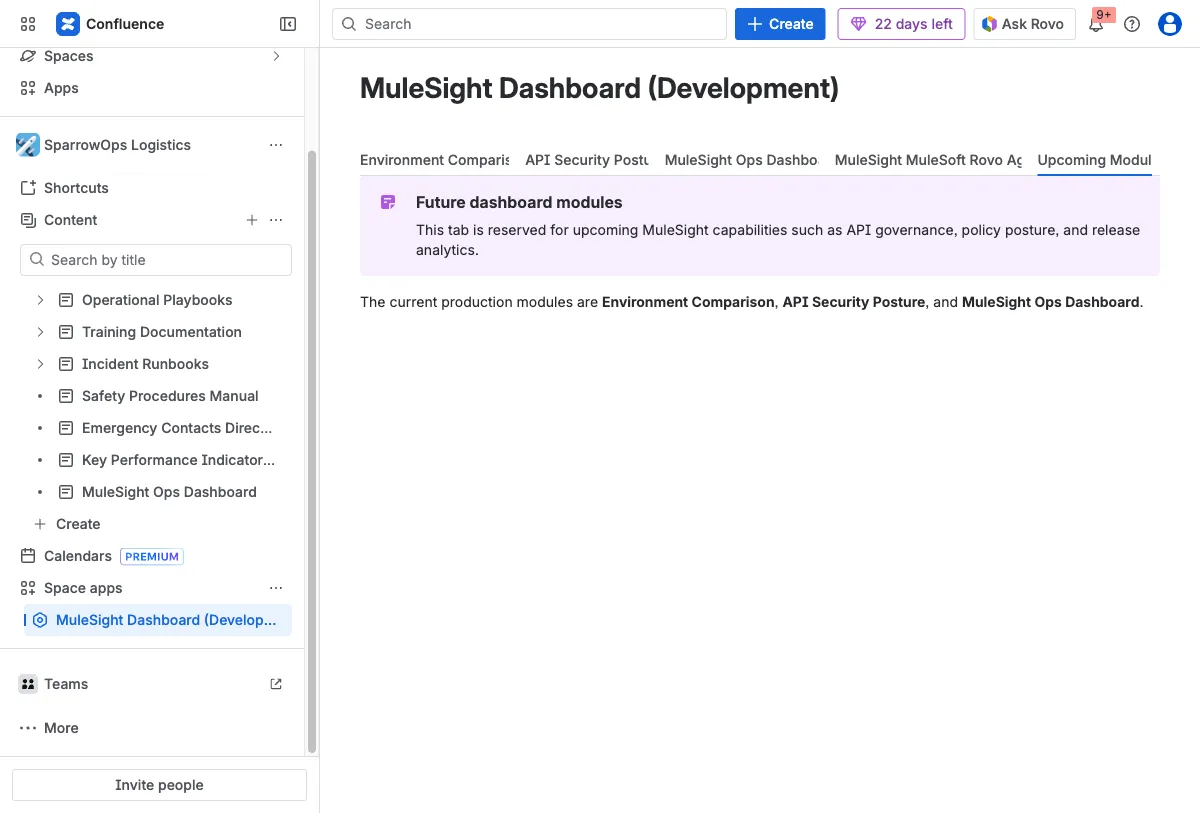Click the Confluence logo icon
Screen dimensions: 1200x813
click(67, 24)
